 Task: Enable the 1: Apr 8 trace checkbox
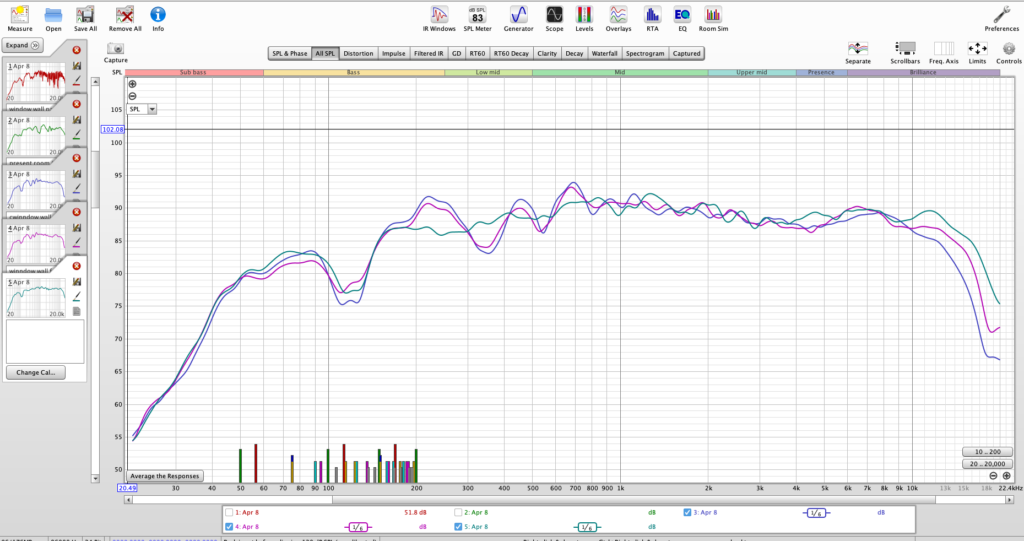click(x=230, y=512)
